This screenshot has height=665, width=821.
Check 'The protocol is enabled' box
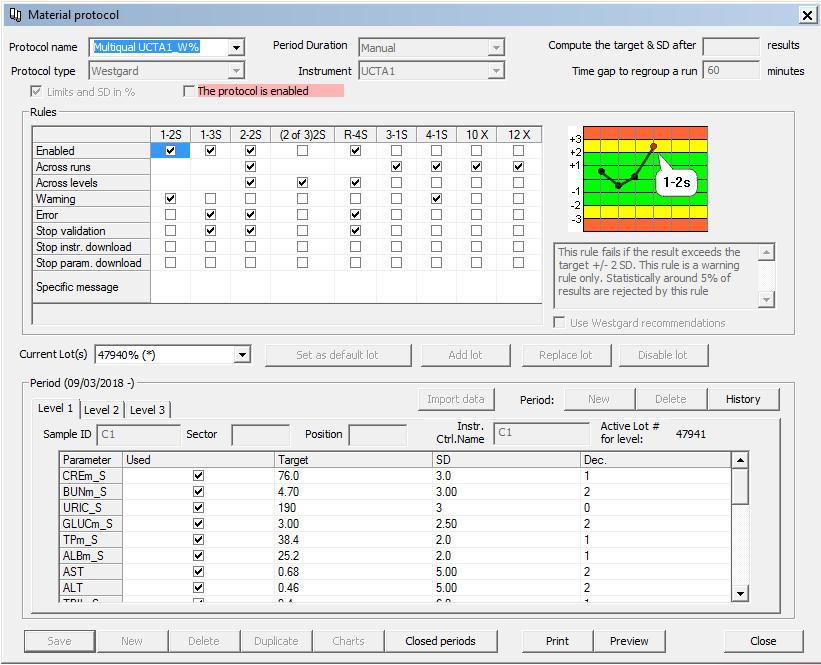[189, 91]
